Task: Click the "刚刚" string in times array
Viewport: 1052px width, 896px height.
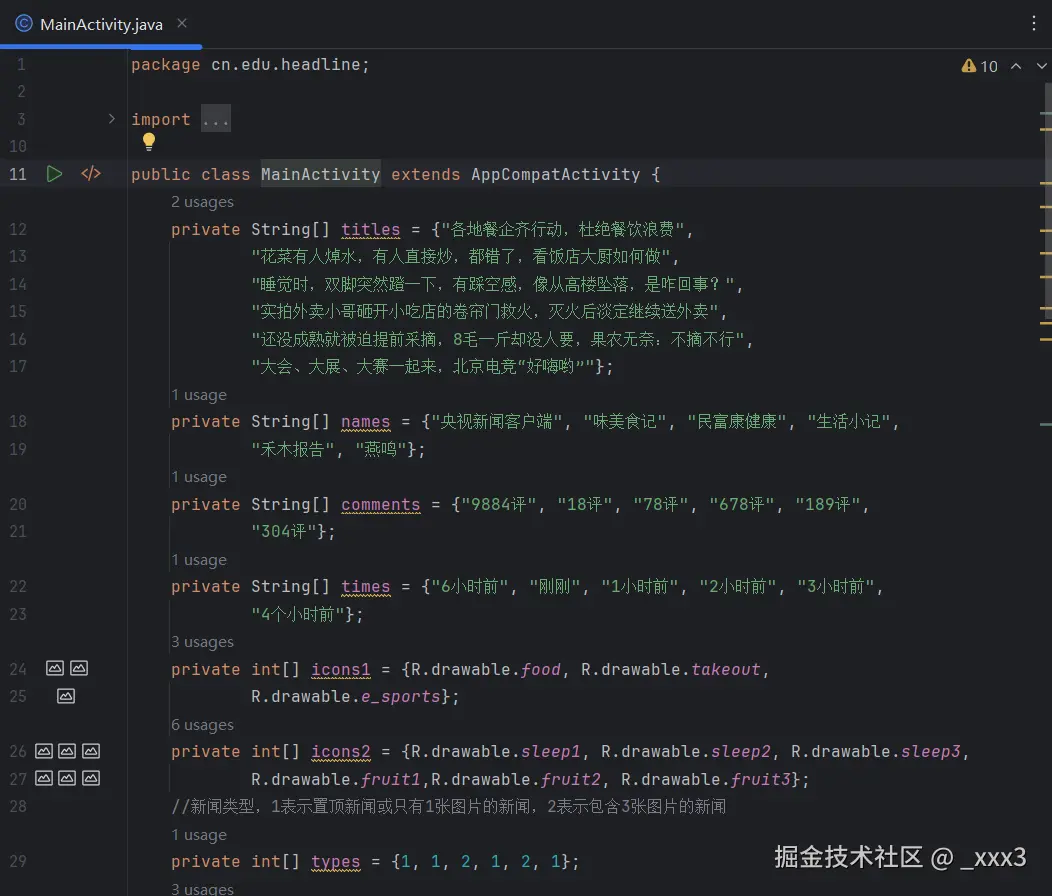Action: pos(554,587)
